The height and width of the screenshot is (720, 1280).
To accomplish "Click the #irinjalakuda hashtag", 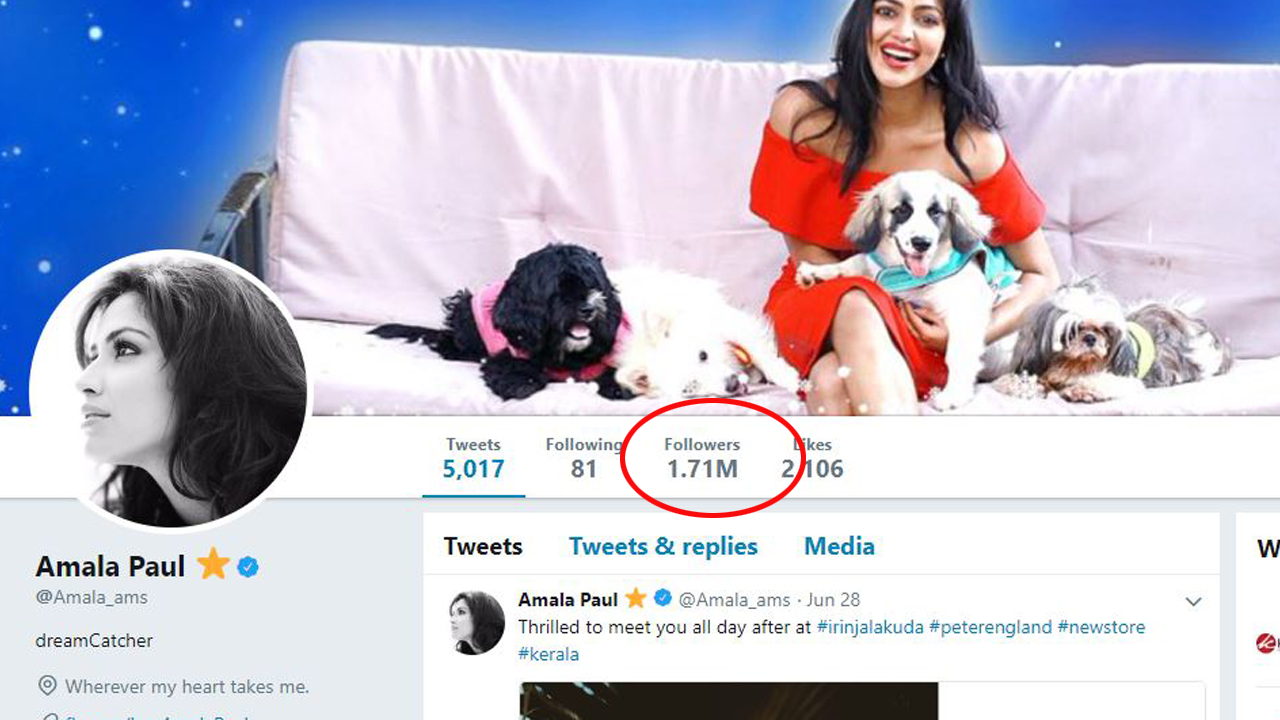I will 870,627.
